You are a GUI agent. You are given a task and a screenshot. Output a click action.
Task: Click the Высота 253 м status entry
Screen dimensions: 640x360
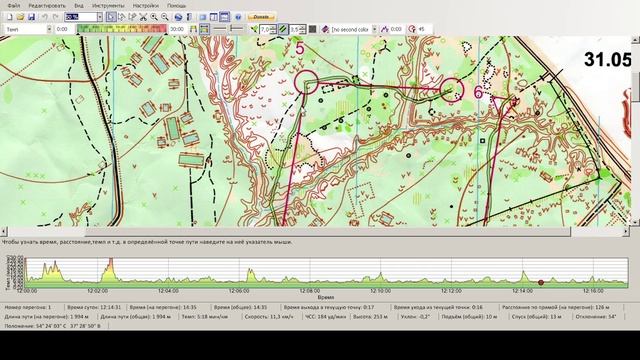371,317
